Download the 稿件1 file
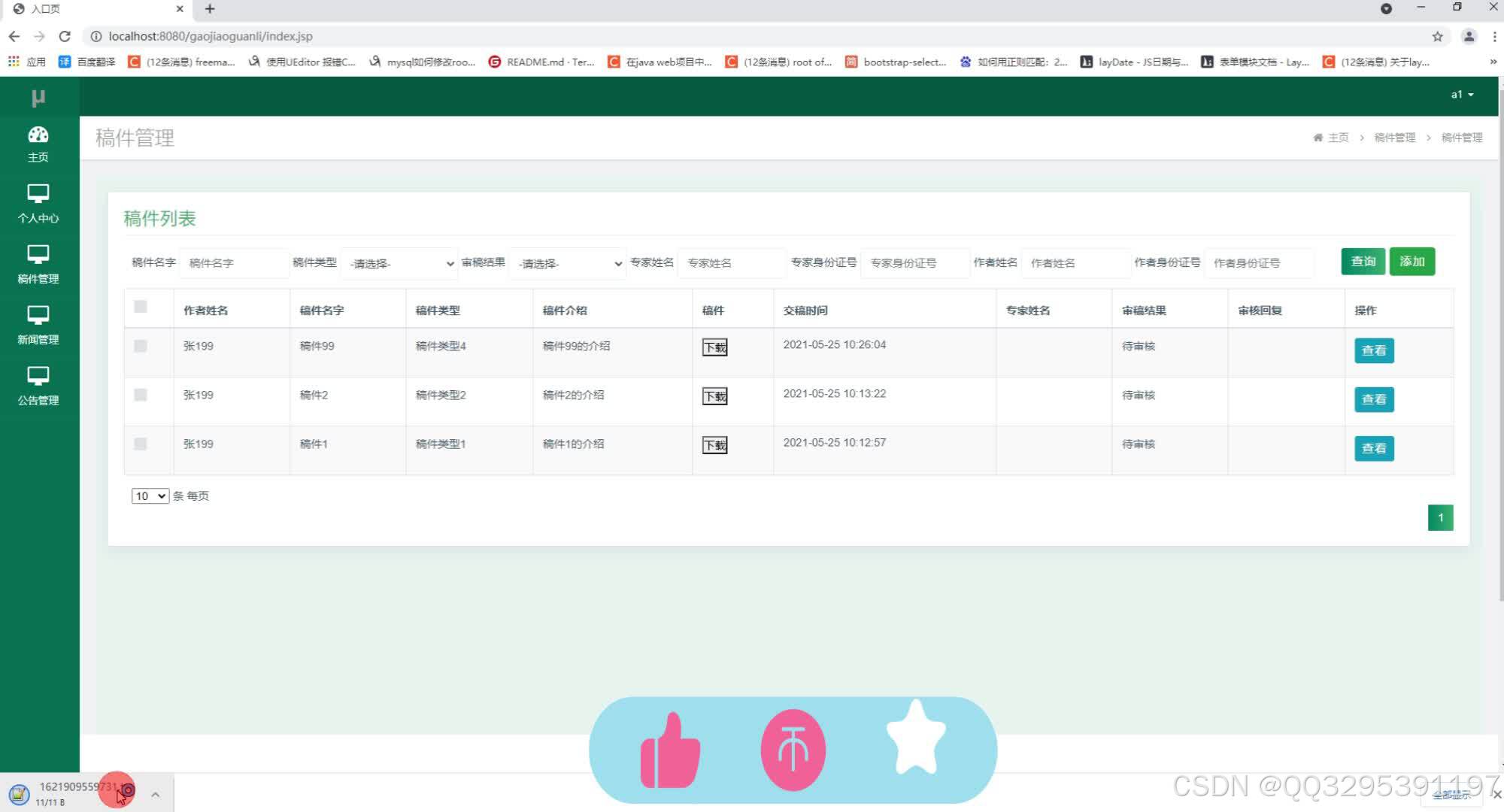The image size is (1504, 812). [x=714, y=445]
